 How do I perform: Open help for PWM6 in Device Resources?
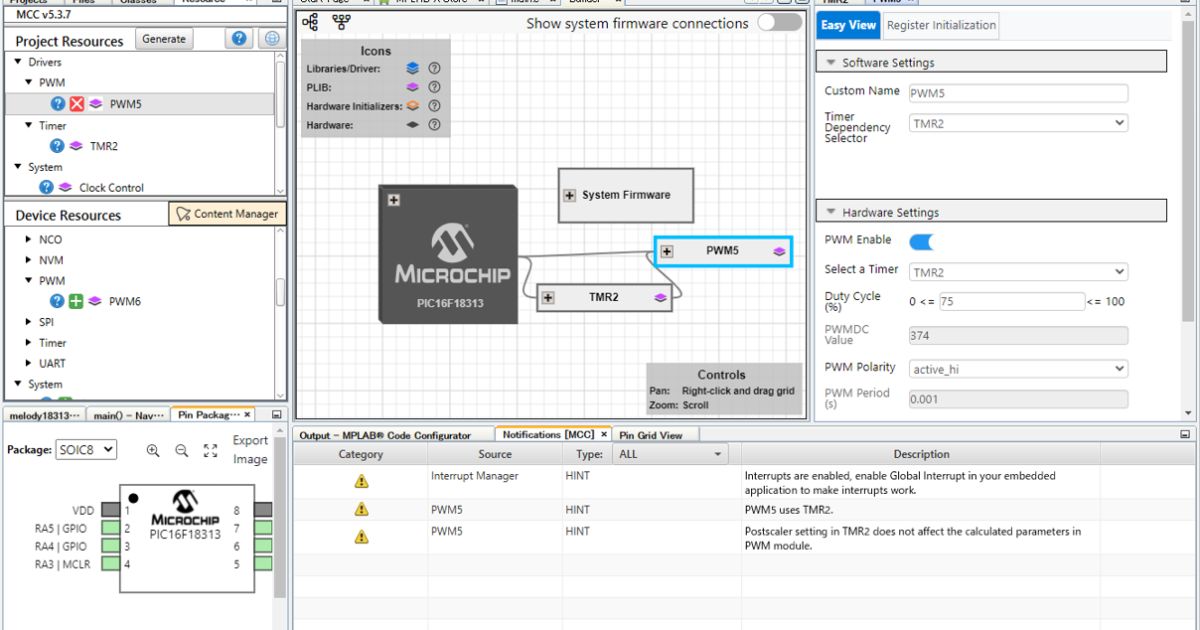(58, 301)
